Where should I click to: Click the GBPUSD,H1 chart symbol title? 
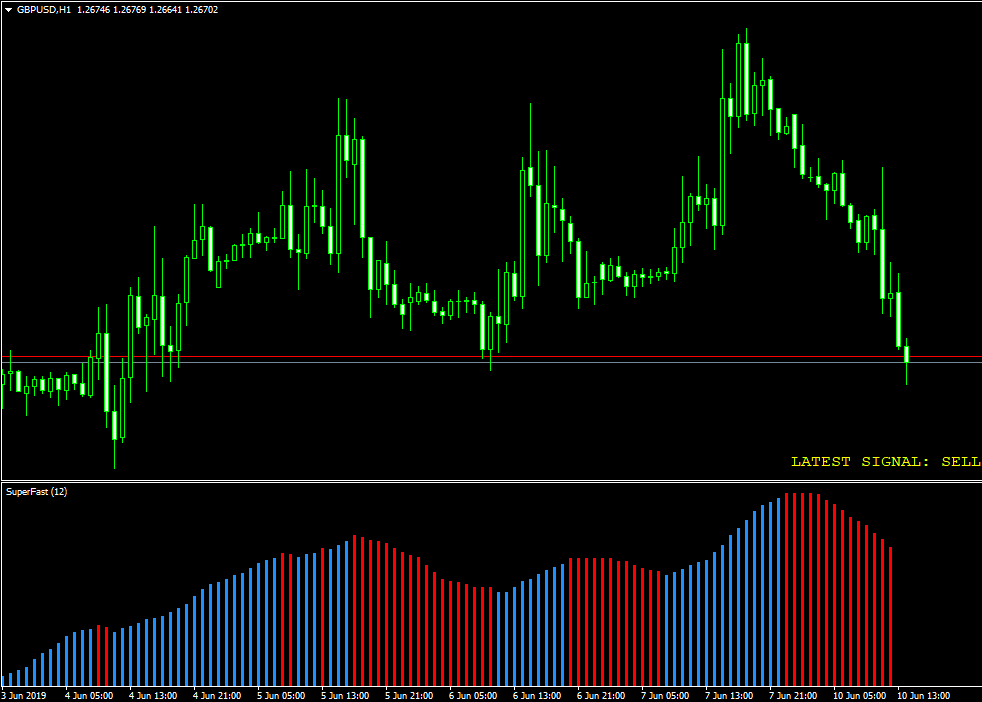point(45,10)
